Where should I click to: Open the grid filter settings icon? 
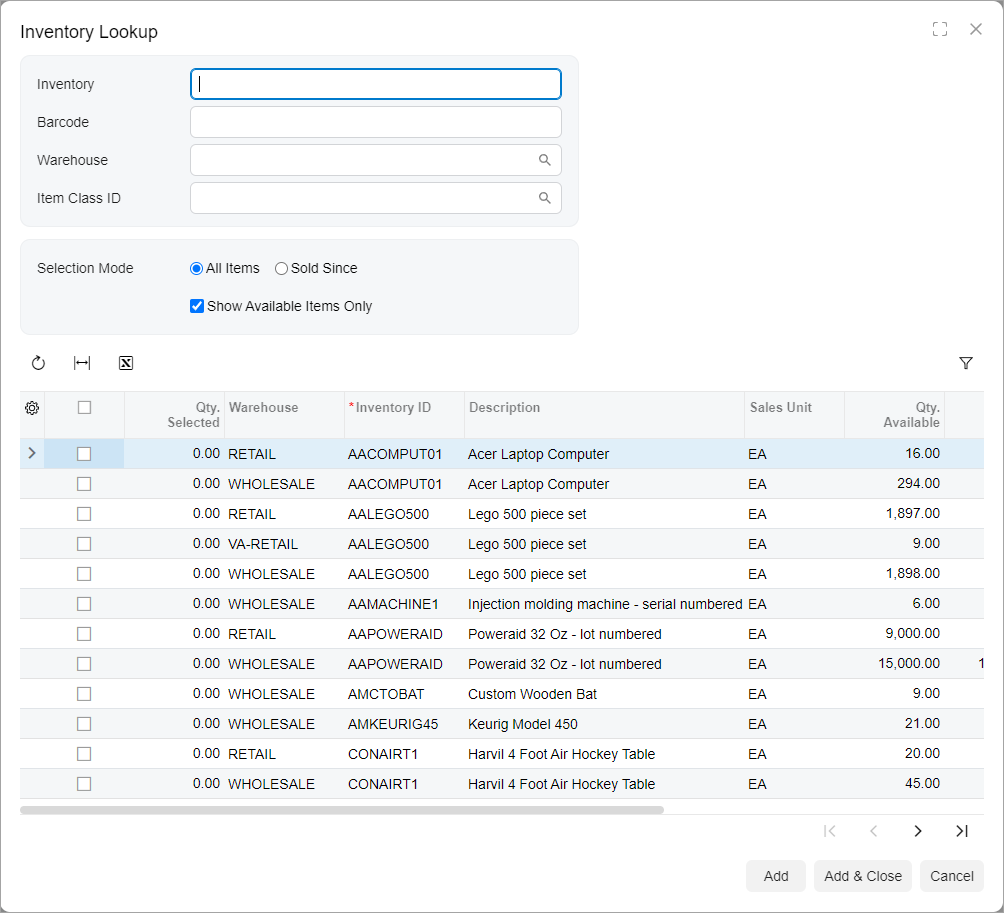(965, 363)
